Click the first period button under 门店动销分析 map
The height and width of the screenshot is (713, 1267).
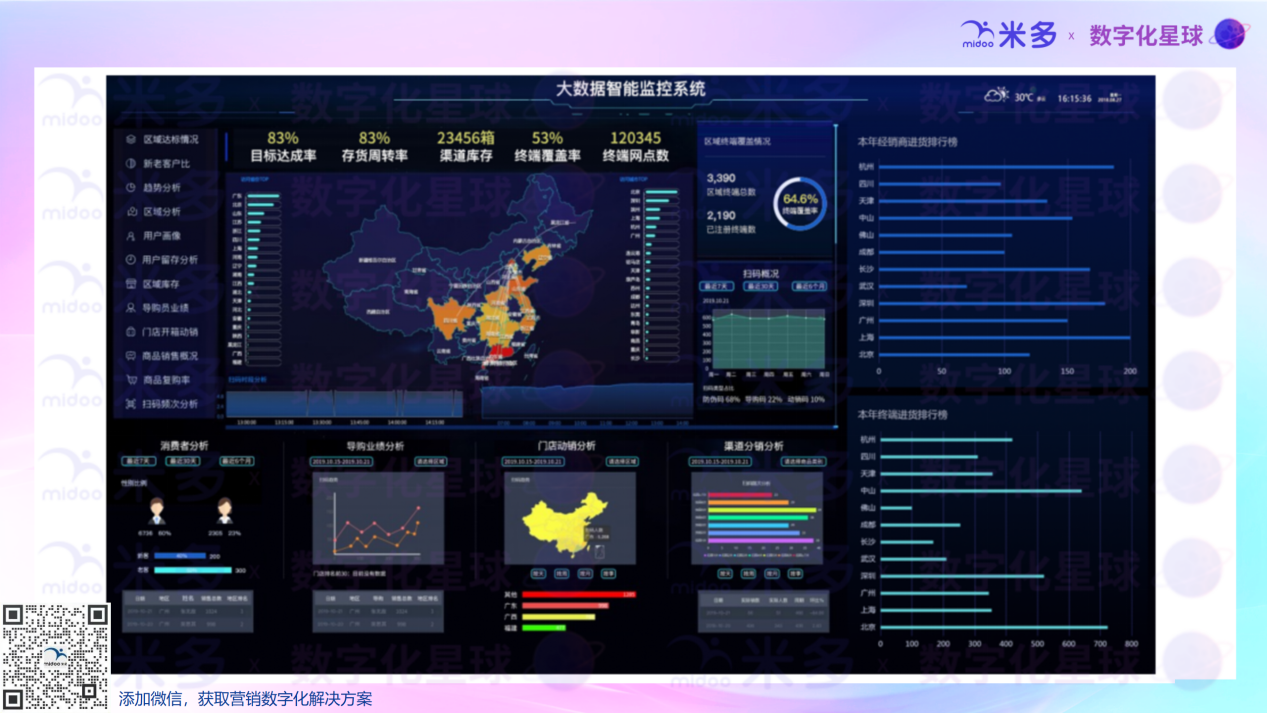click(538, 574)
